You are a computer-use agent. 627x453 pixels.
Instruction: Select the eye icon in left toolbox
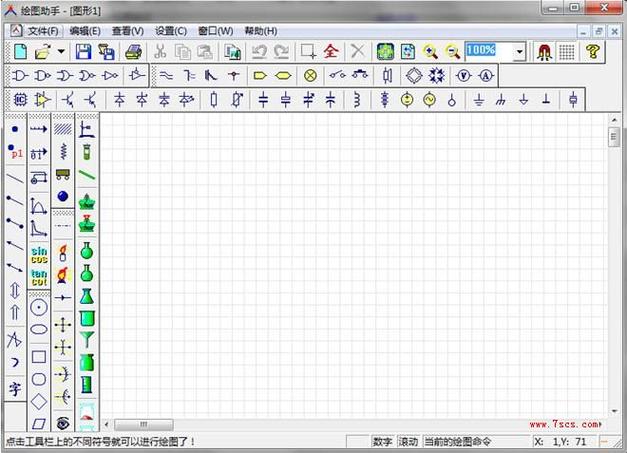[x=63, y=423]
